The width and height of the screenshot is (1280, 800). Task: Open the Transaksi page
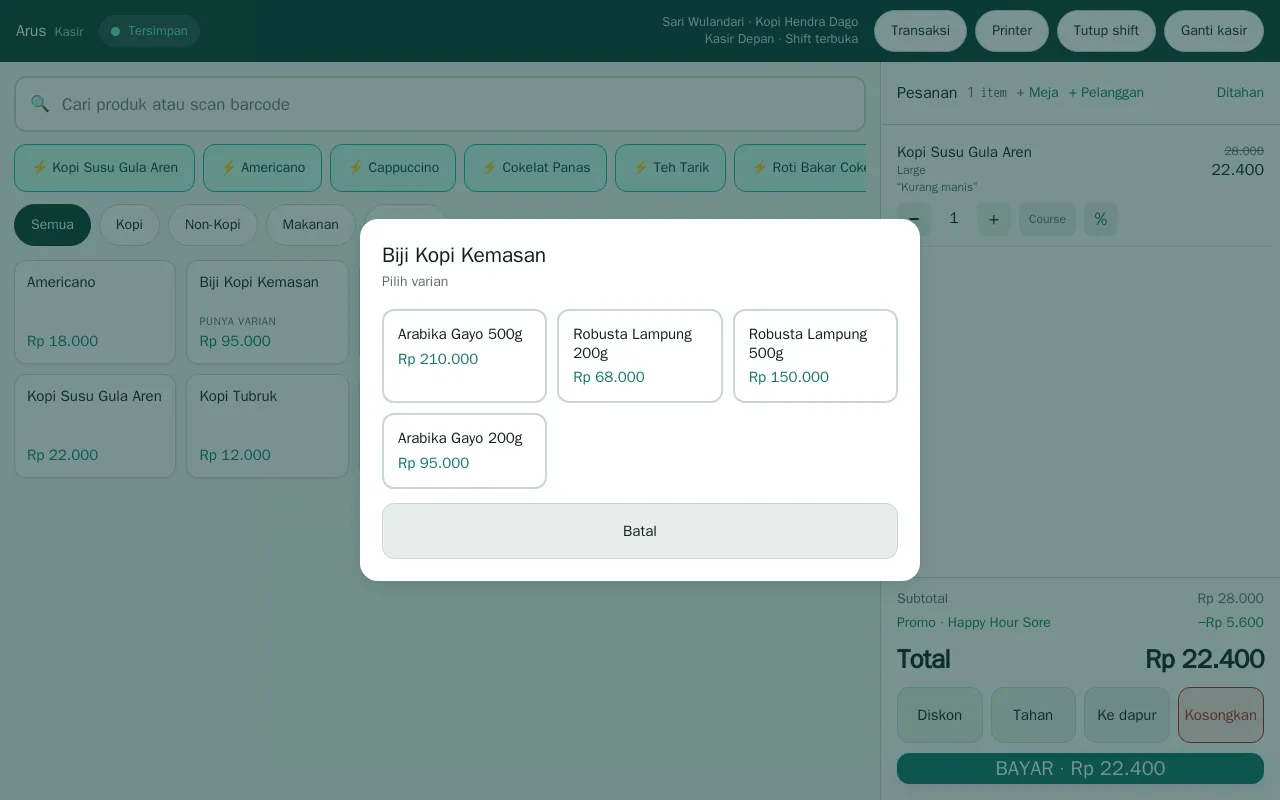(920, 31)
